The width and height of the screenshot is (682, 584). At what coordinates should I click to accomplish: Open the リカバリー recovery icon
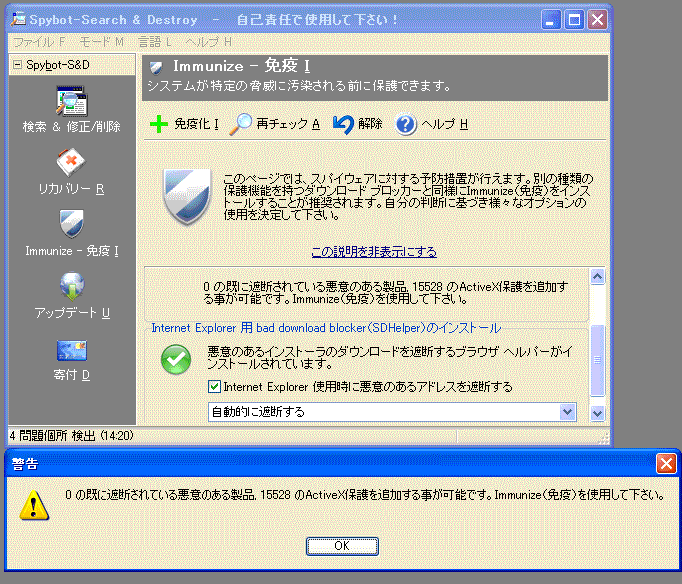click(71, 163)
